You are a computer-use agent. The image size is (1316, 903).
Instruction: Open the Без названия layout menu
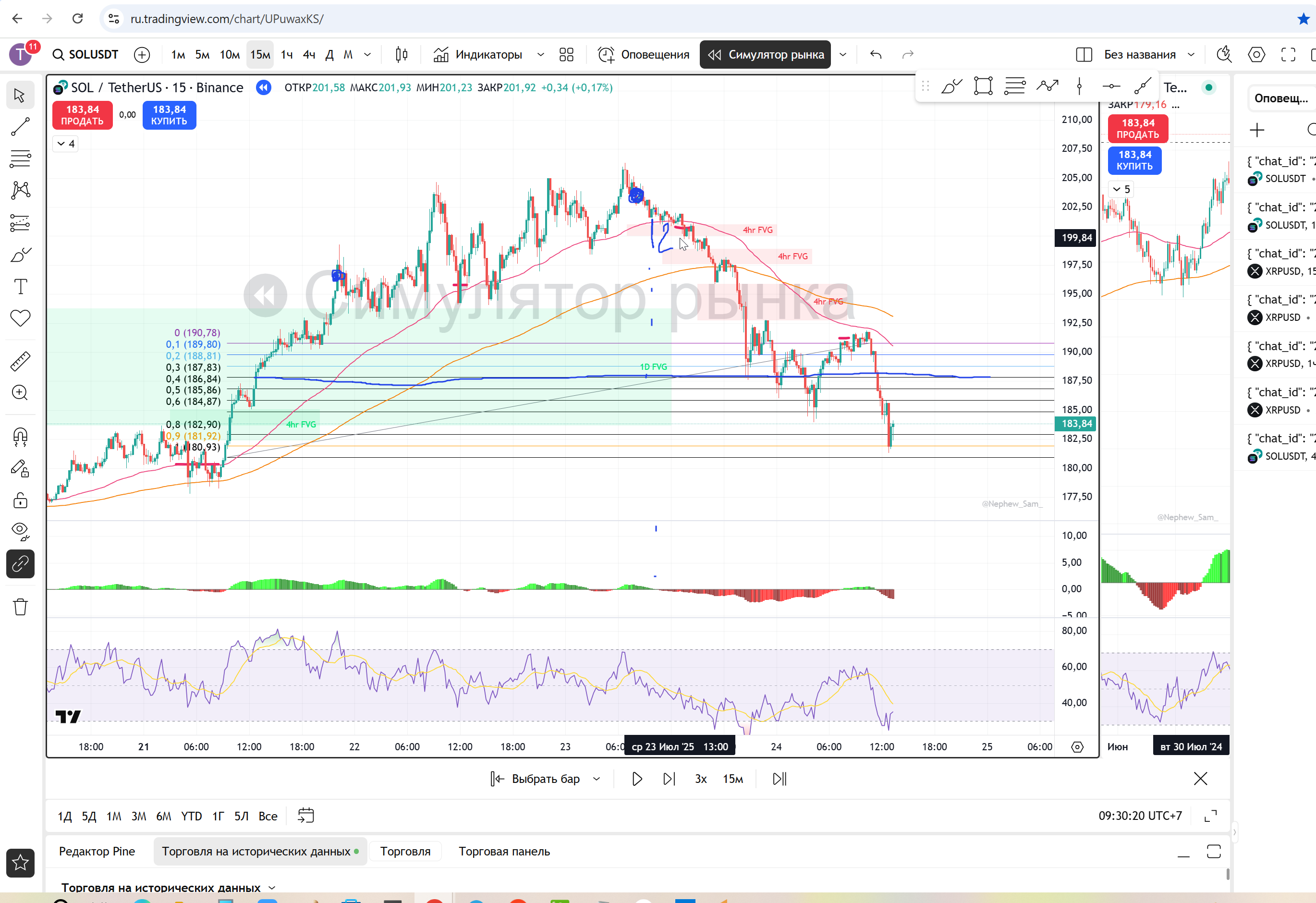[x=1148, y=54]
